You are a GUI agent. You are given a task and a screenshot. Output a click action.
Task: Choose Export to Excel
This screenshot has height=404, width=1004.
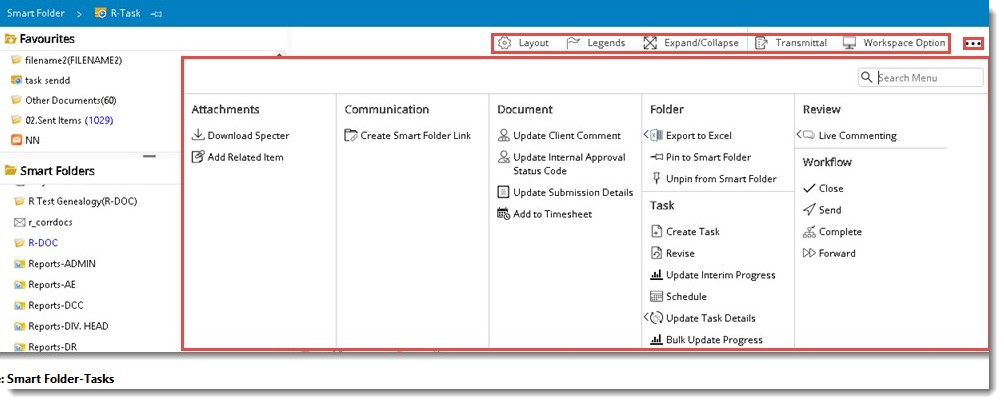[x=698, y=135]
